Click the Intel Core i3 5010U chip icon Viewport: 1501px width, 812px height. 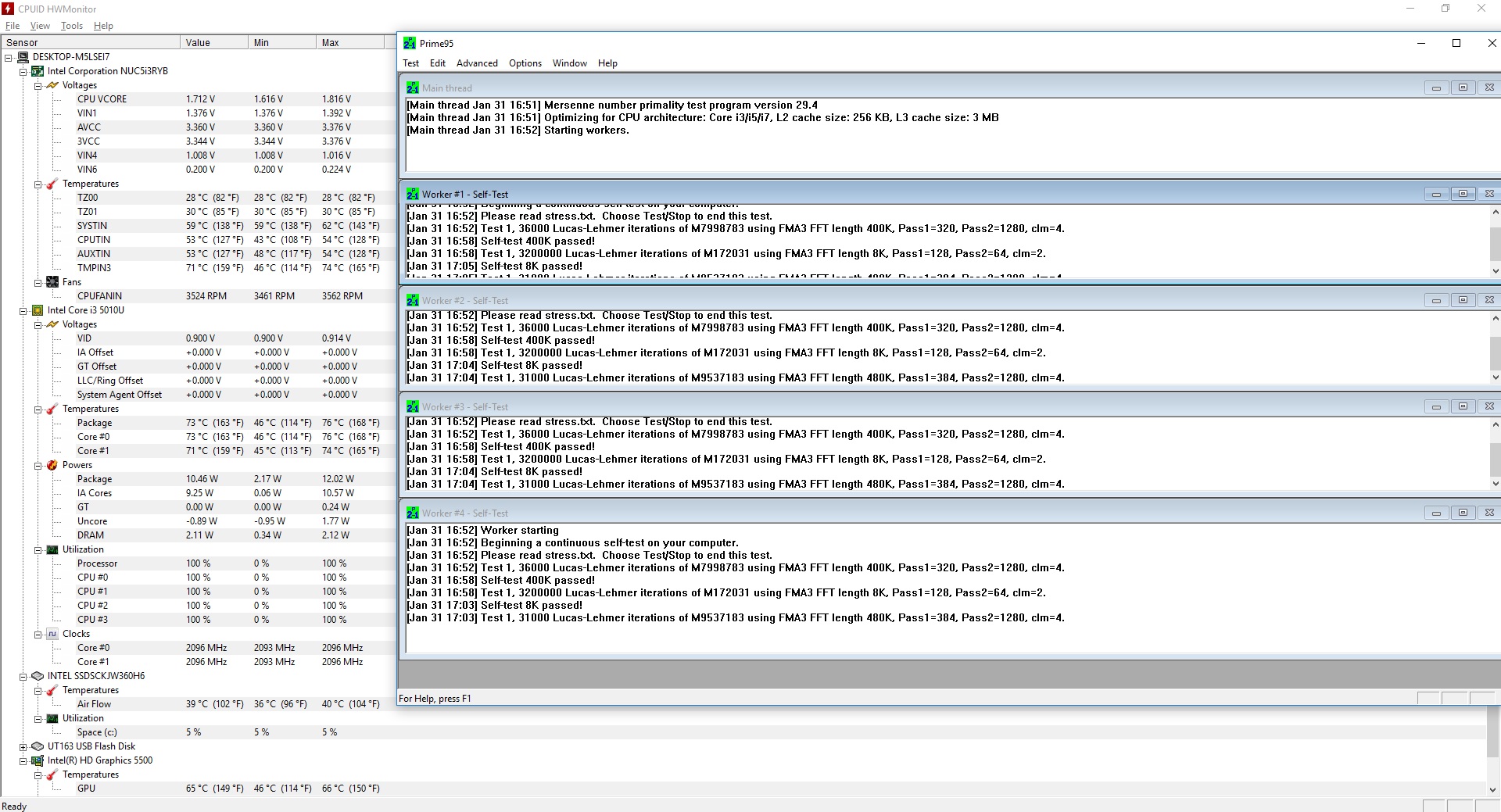[x=37, y=310]
